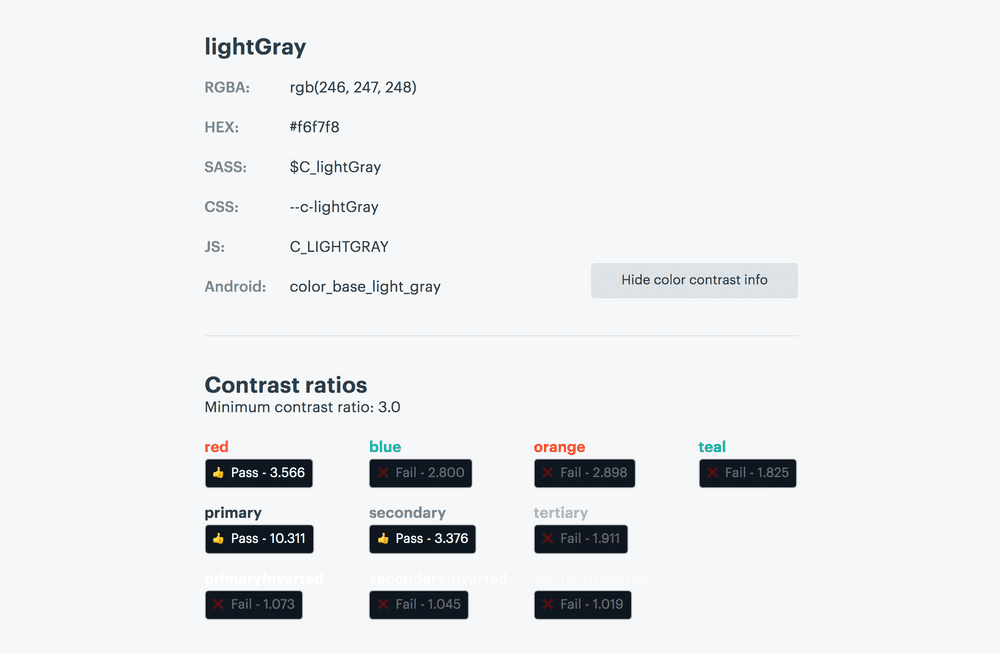Click the lightGray page heading
This screenshot has height=653, width=1000.
[x=255, y=46]
